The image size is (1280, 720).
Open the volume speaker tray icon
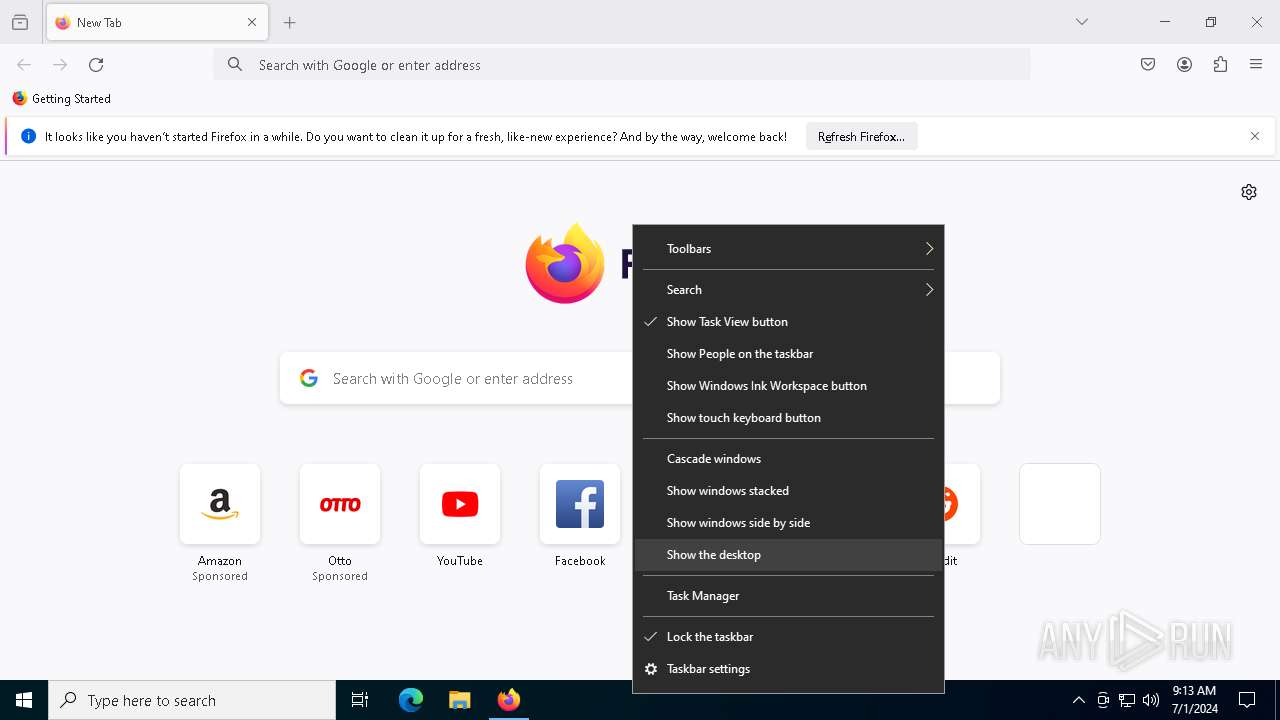(x=1151, y=700)
